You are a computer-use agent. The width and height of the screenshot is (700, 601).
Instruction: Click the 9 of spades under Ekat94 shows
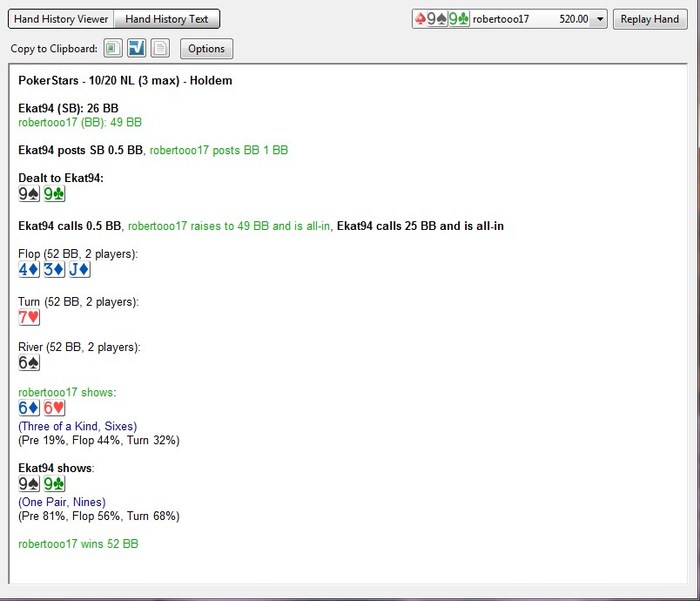(29, 484)
